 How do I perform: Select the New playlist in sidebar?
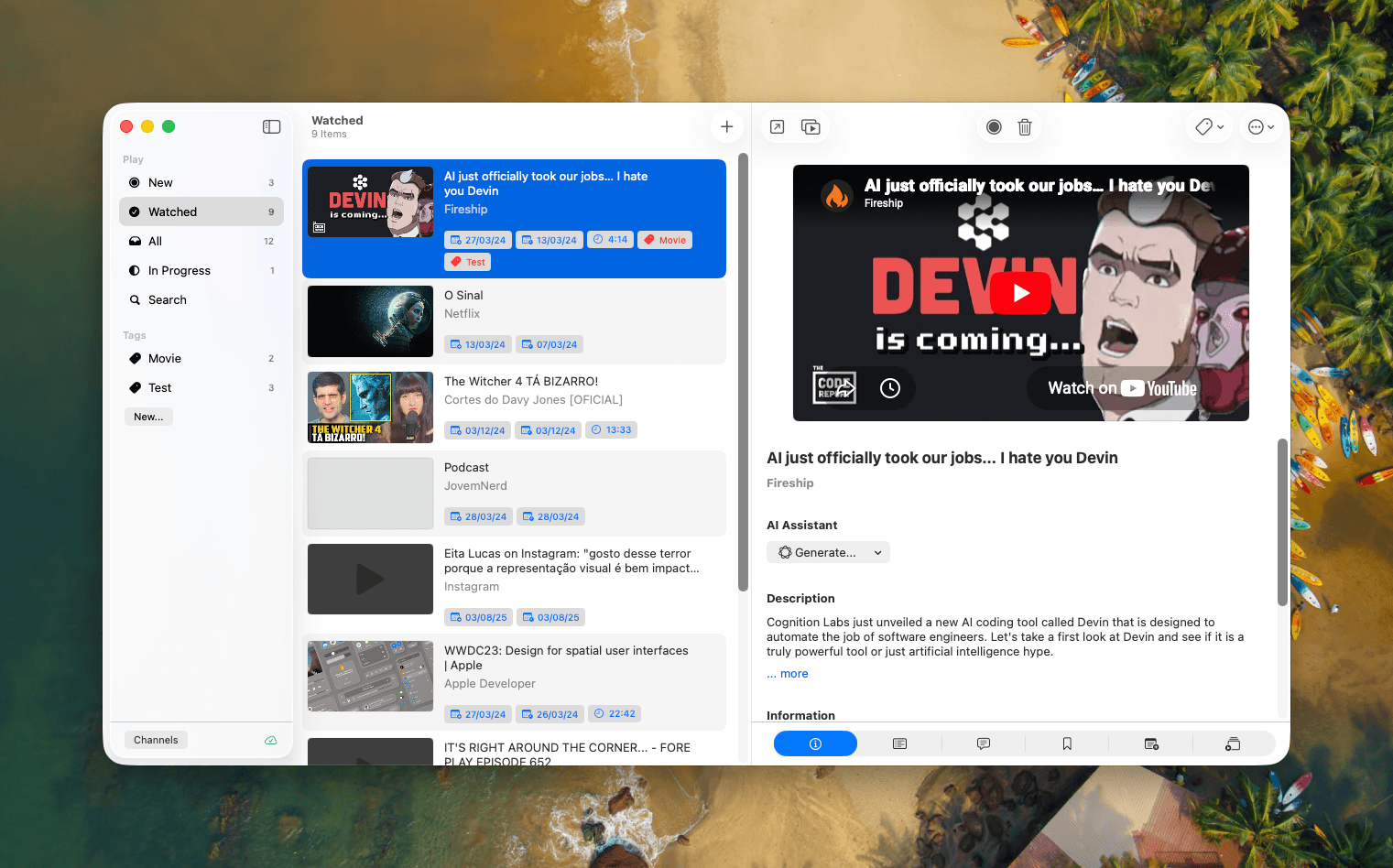[201, 182]
